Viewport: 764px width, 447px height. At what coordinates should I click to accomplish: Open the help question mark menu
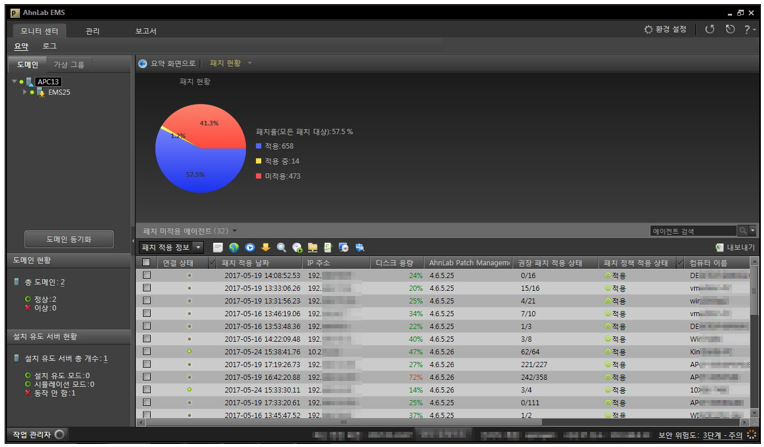pyautogui.click(x=749, y=30)
